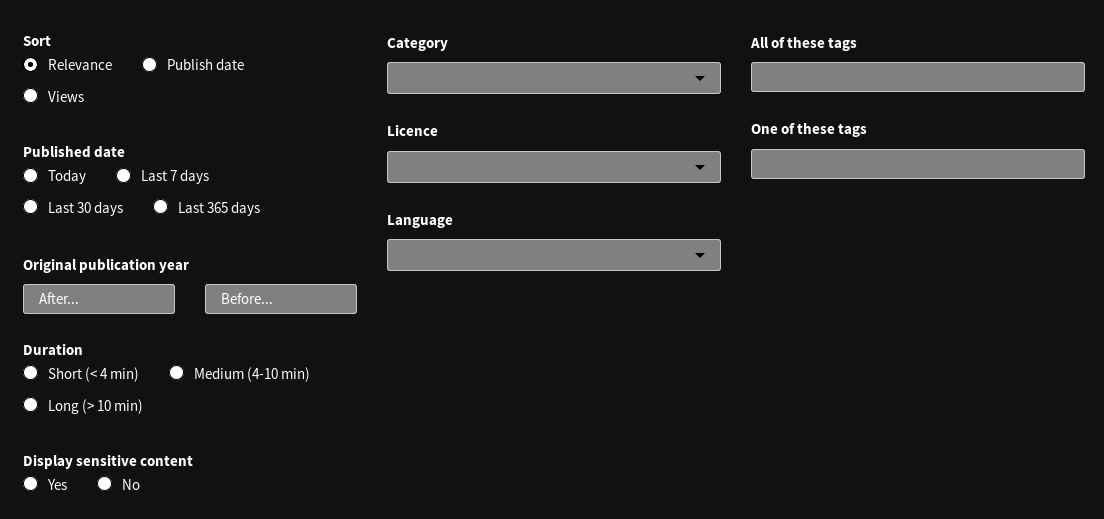This screenshot has height=519, width=1104.
Task: Open the Category dropdown
Action: point(553,78)
